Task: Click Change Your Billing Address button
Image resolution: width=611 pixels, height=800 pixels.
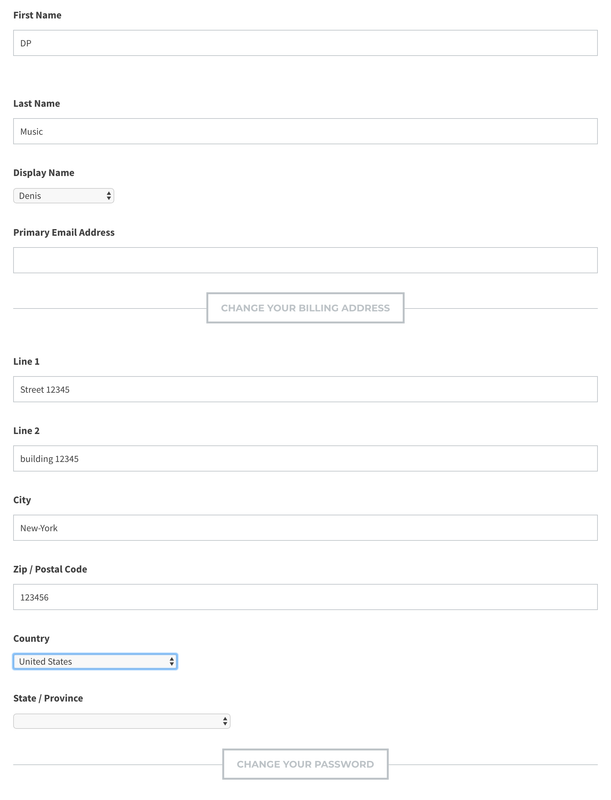Action: (x=305, y=308)
